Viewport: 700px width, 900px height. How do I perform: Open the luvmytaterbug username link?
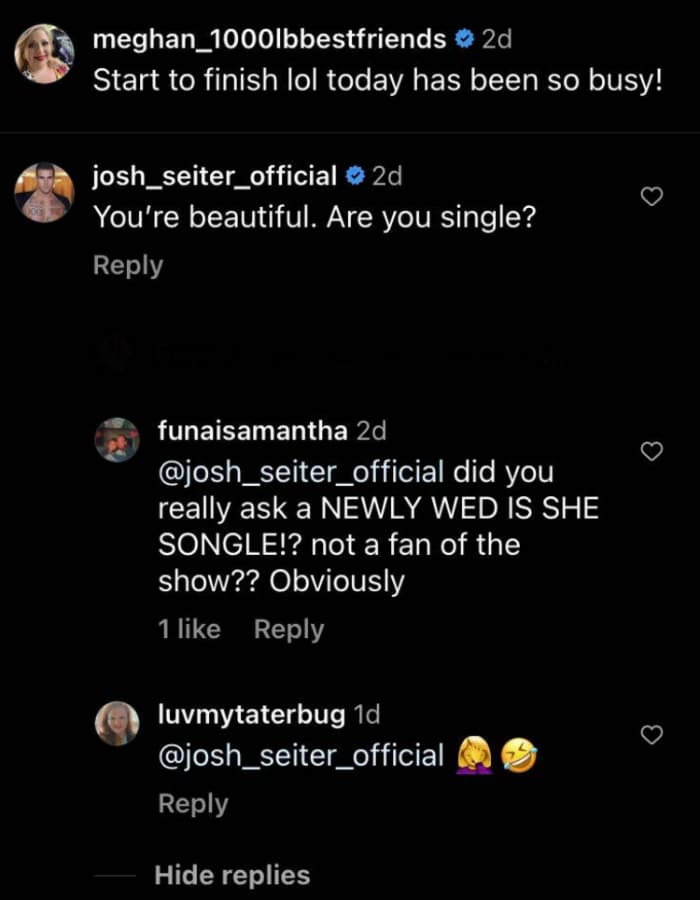251,714
